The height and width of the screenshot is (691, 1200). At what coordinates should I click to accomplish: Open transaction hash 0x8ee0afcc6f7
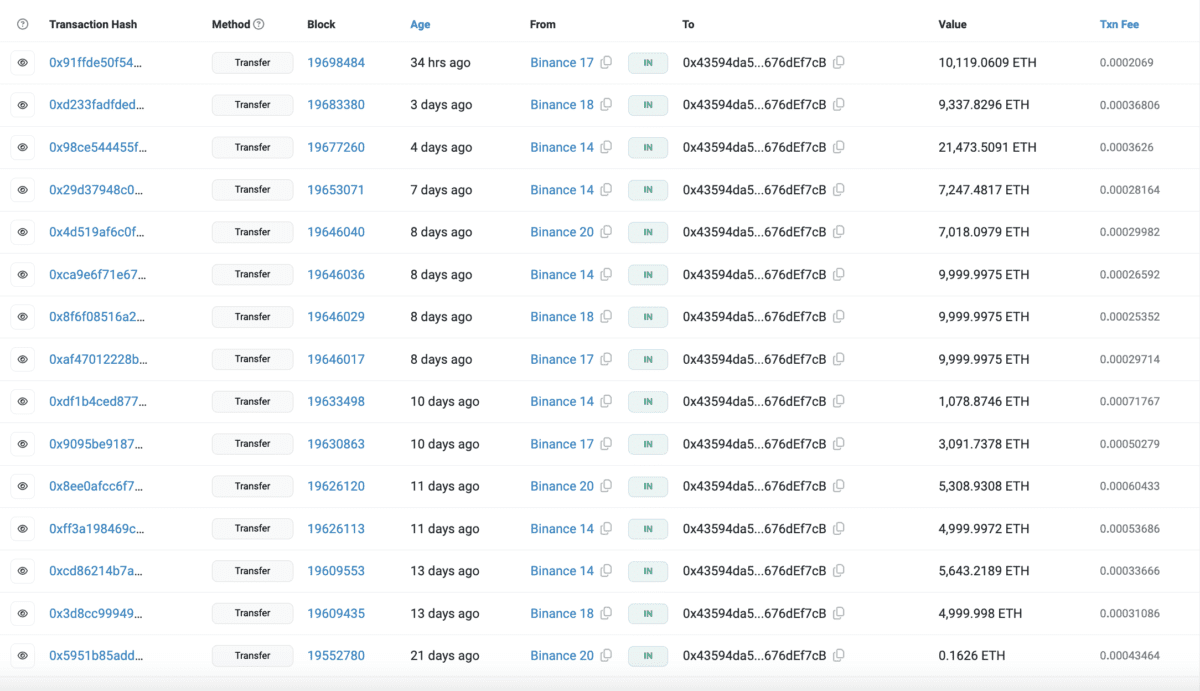click(x=96, y=486)
